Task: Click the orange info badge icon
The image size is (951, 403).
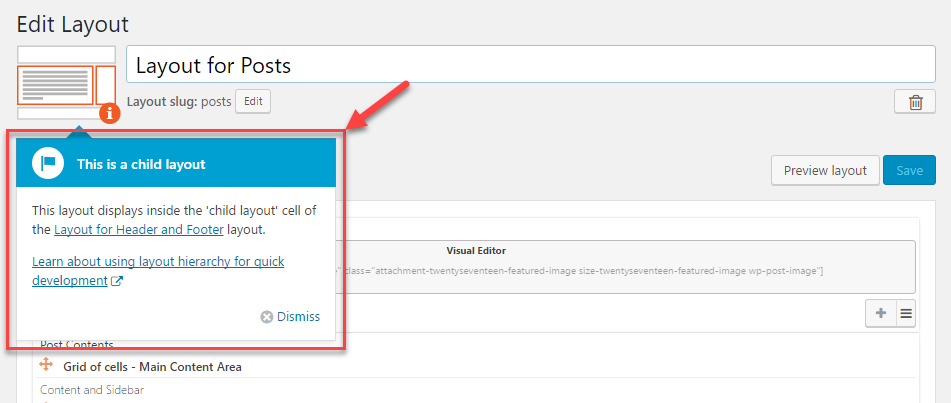Action: pos(109,113)
